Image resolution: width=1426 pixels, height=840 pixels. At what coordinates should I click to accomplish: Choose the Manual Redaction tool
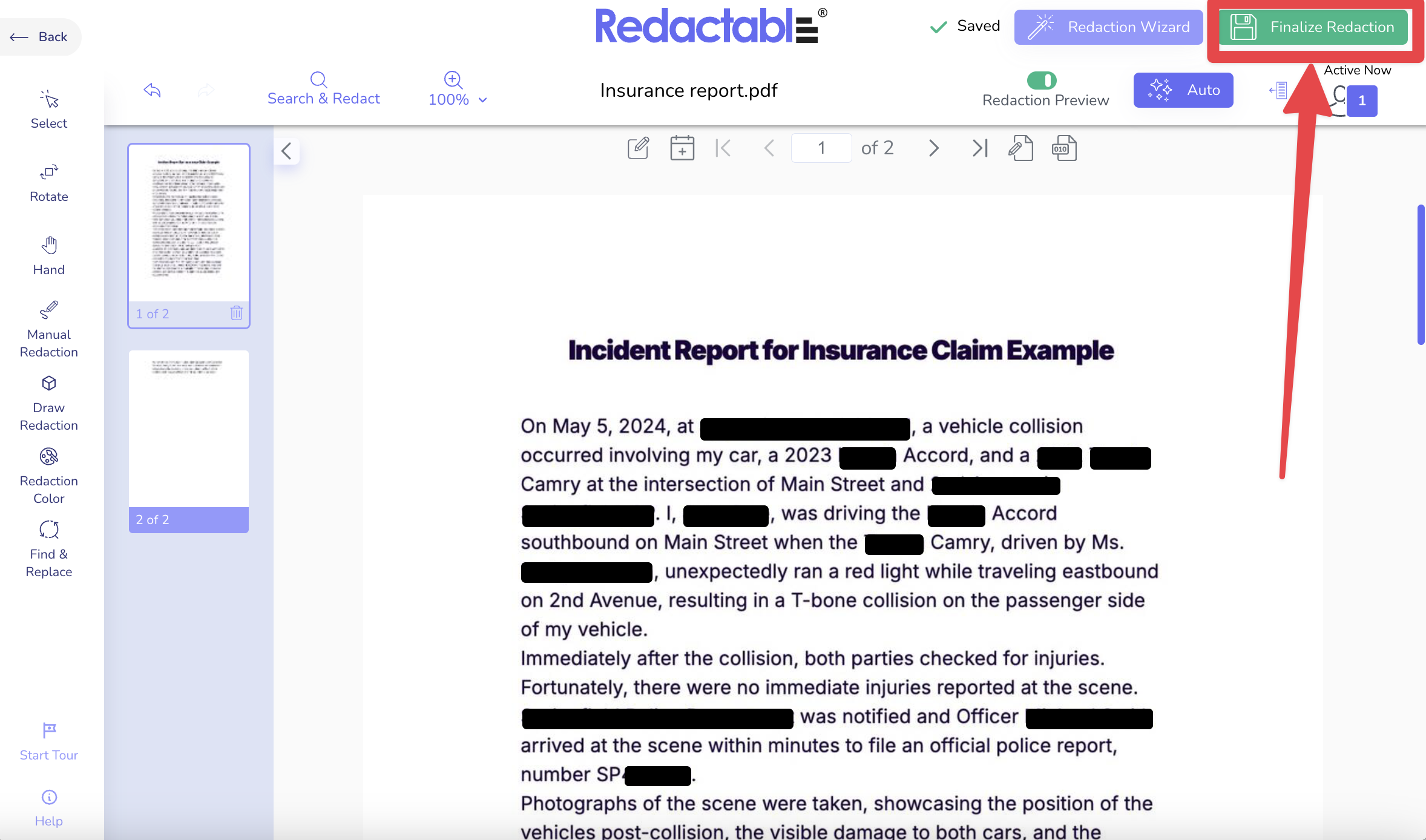(48, 330)
